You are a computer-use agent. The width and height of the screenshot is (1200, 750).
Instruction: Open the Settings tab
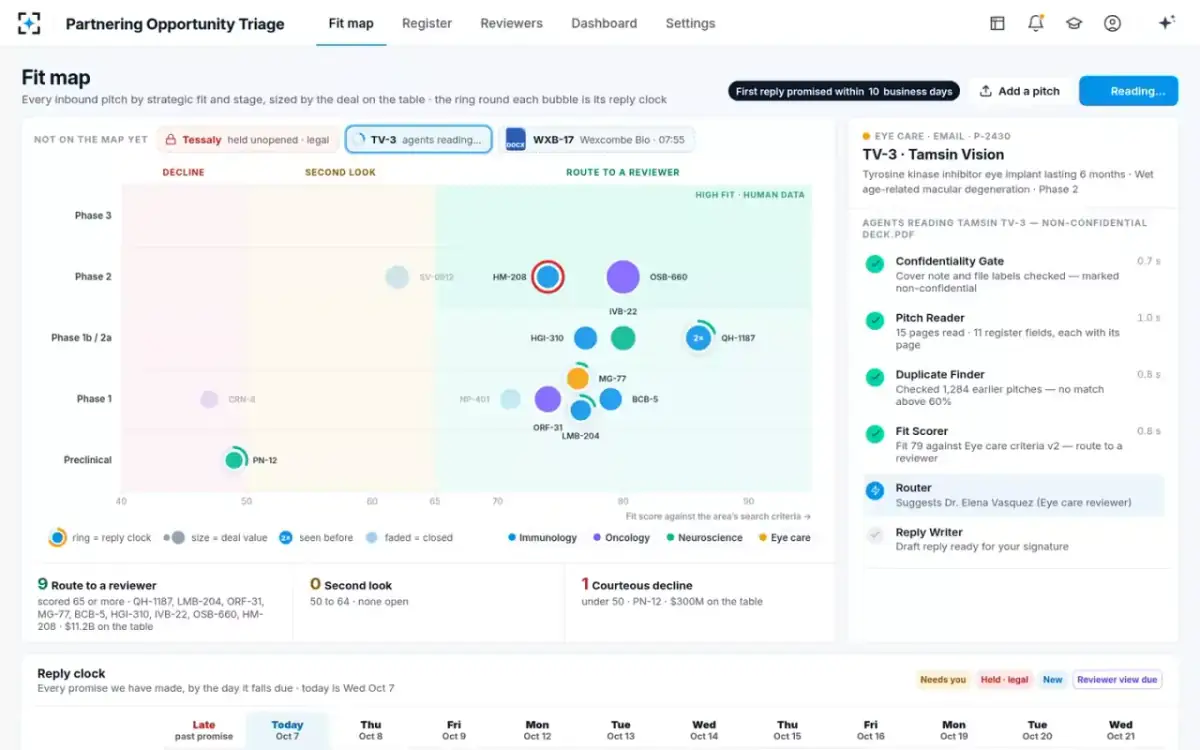click(690, 23)
